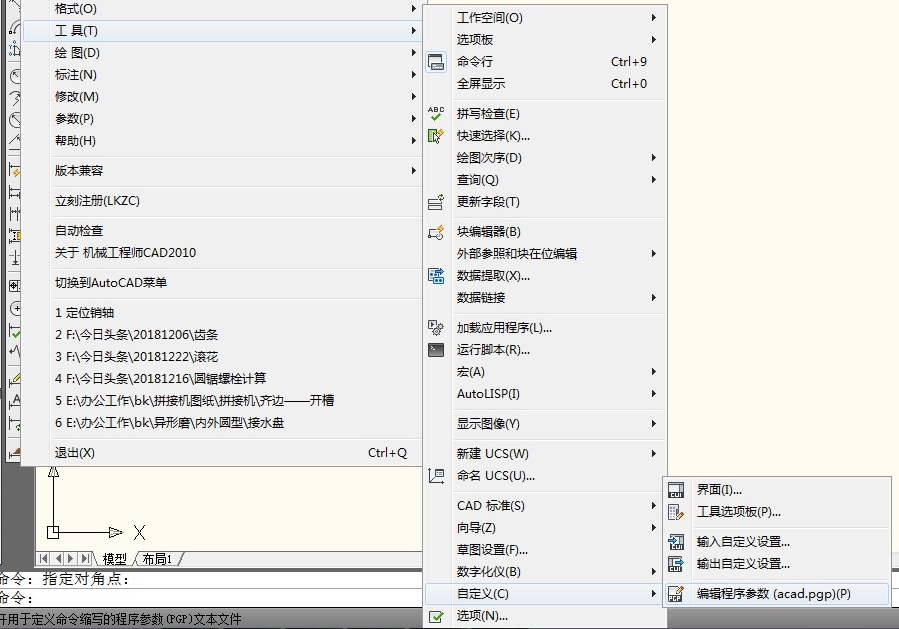Click the 命令 command input line
899x629 pixels.
pos(211,598)
